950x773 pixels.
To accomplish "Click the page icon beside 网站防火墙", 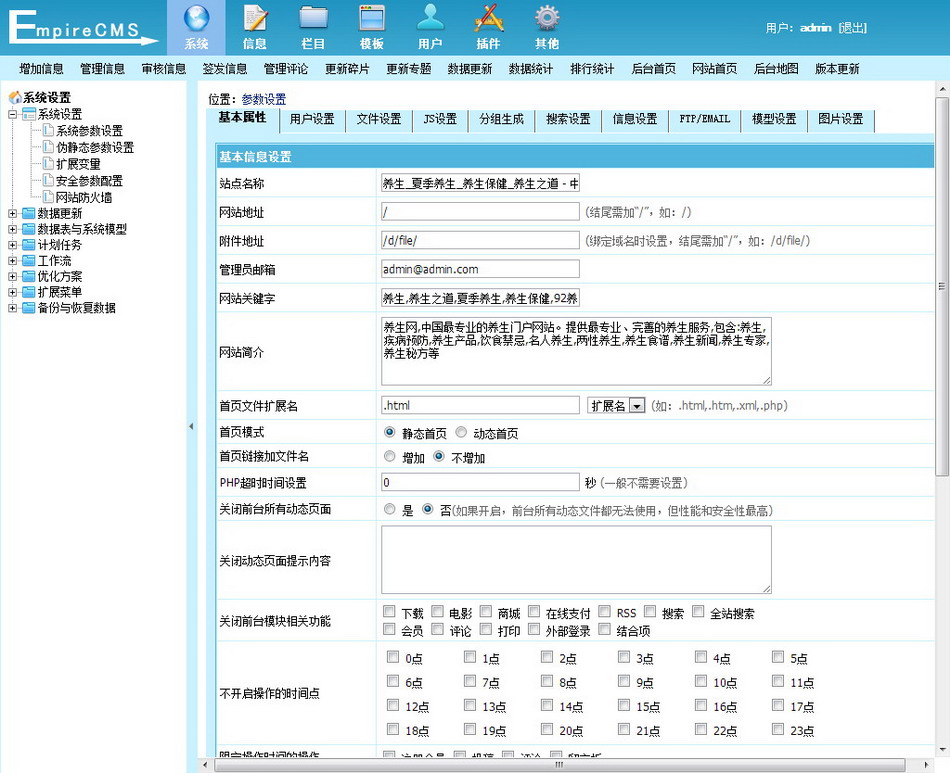I will [x=48, y=197].
